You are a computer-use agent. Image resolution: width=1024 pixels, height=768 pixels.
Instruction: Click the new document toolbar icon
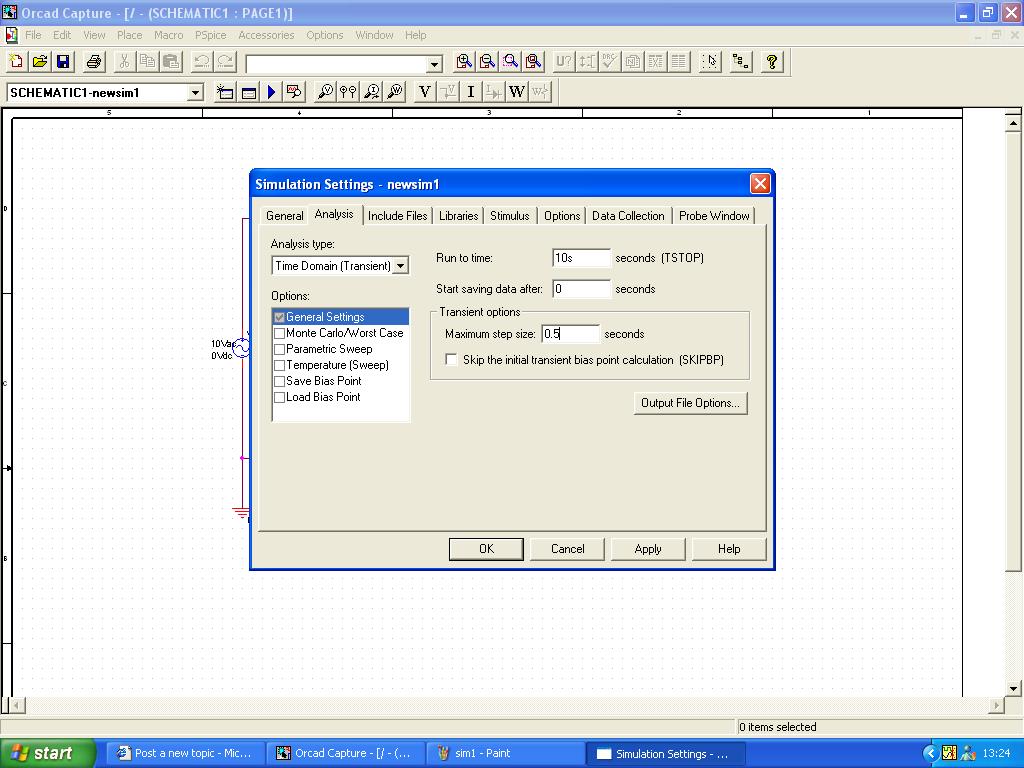[x=16, y=61]
